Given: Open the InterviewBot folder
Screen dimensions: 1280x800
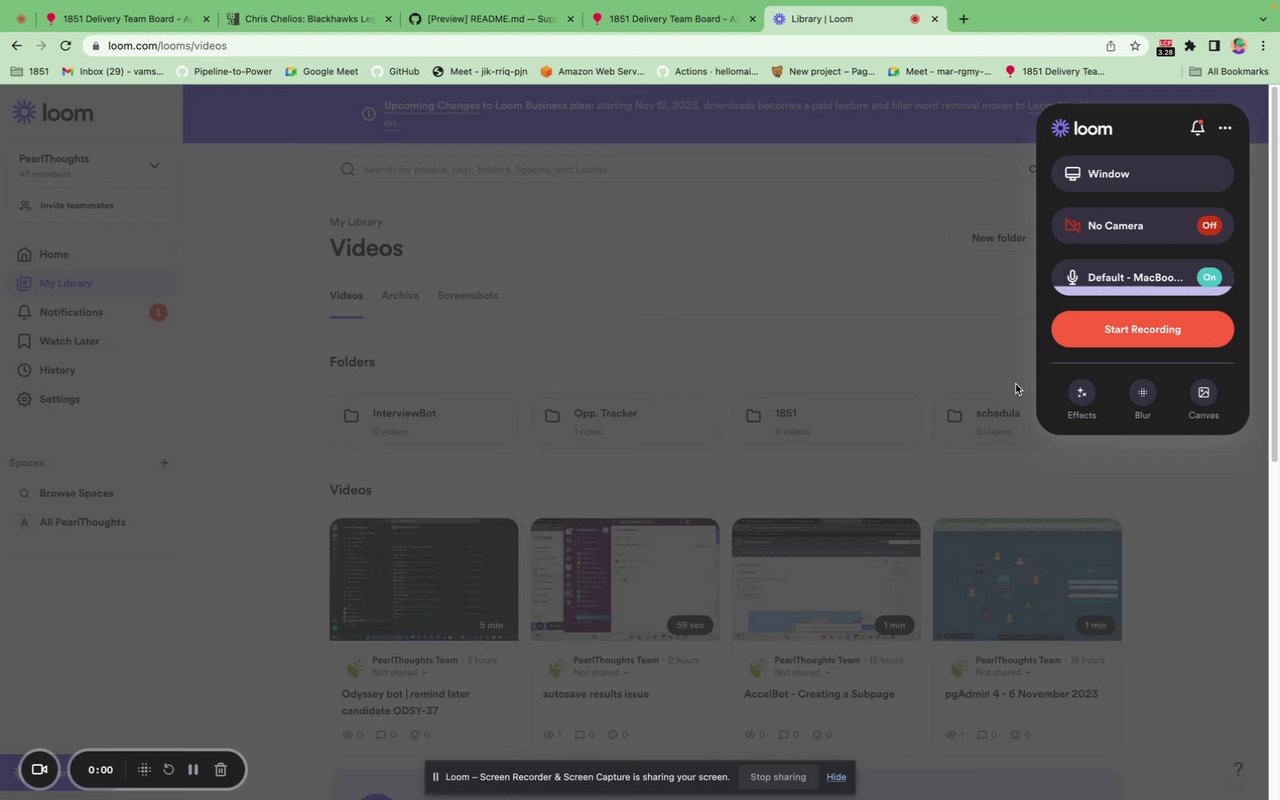Looking at the screenshot, I should pyautogui.click(x=424, y=421).
